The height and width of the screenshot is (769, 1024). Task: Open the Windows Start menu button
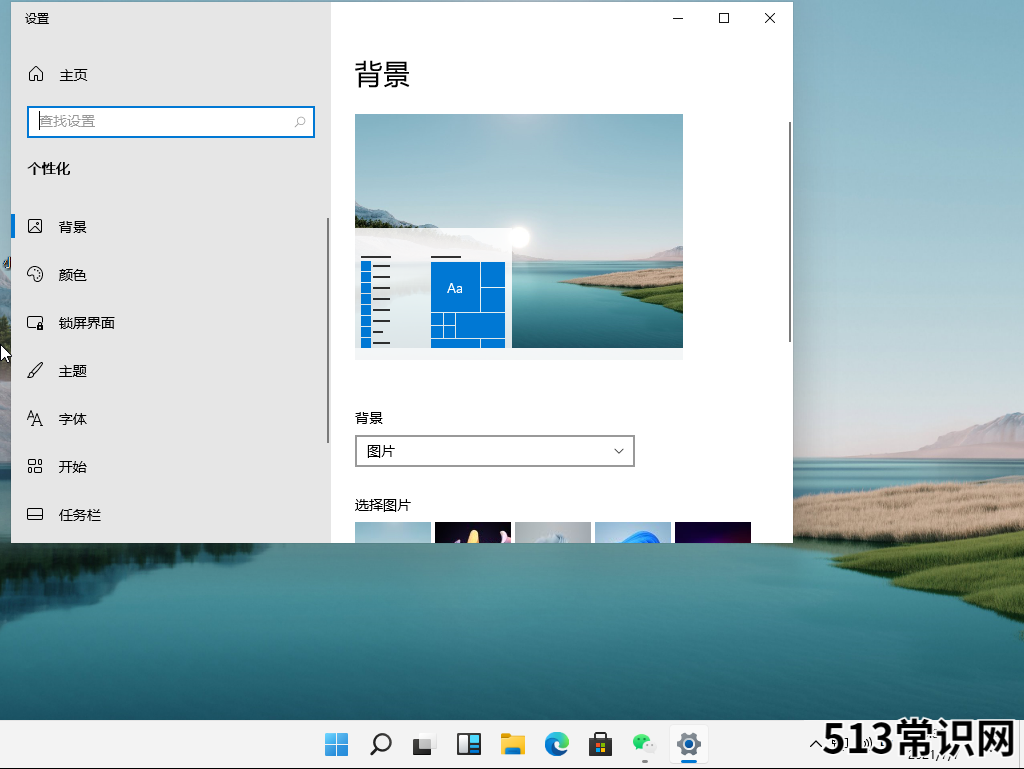pyautogui.click(x=337, y=744)
